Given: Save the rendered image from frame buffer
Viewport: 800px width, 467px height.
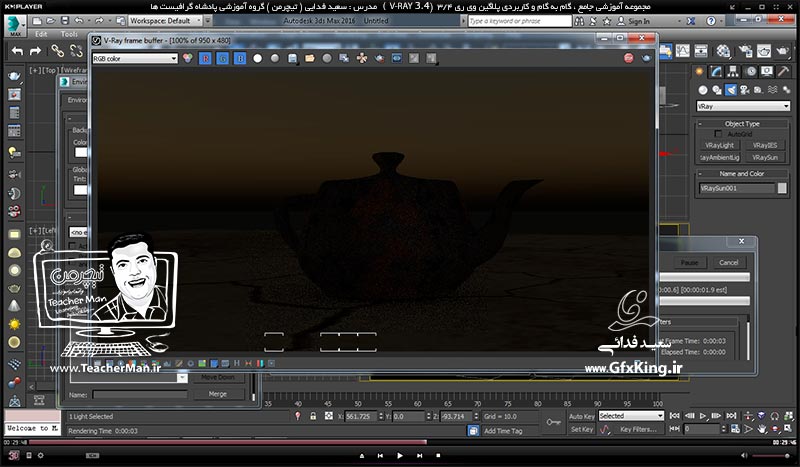Looking at the screenshot, I should point(292,59).
